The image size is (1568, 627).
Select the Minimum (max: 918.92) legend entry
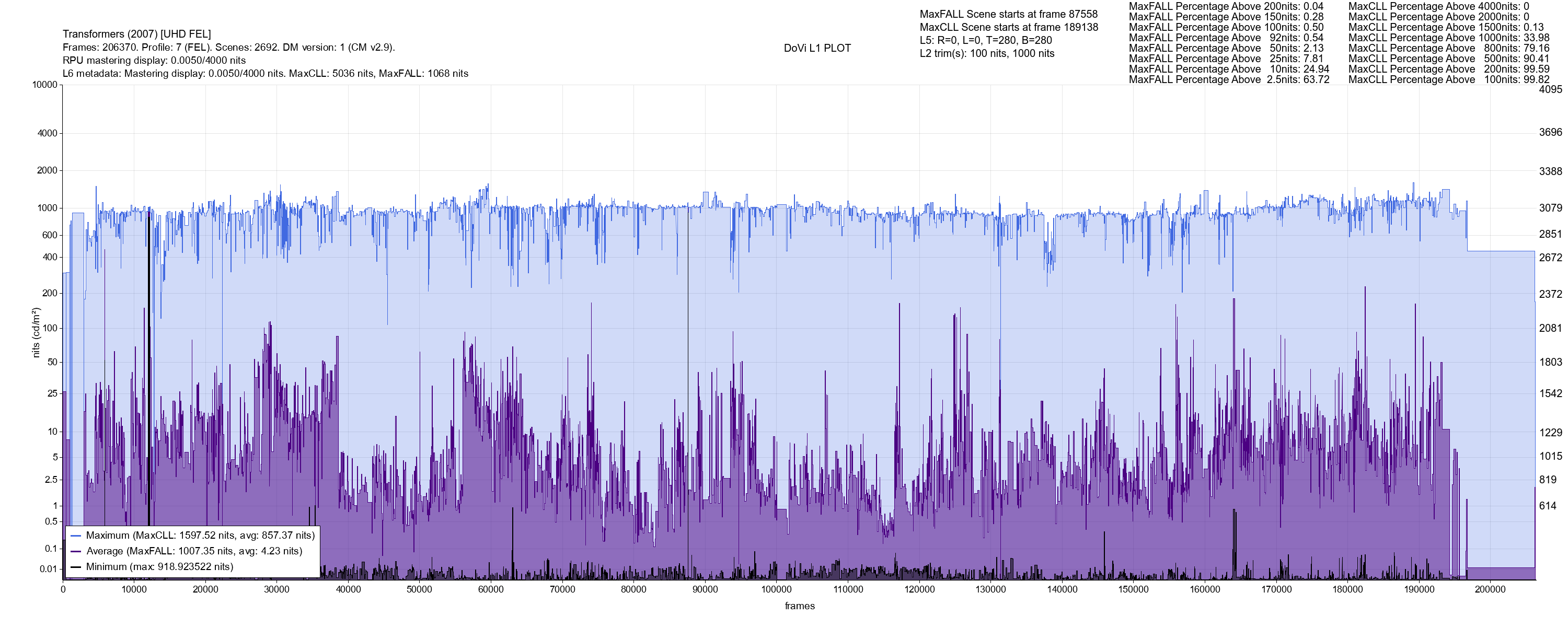[159, 567]
